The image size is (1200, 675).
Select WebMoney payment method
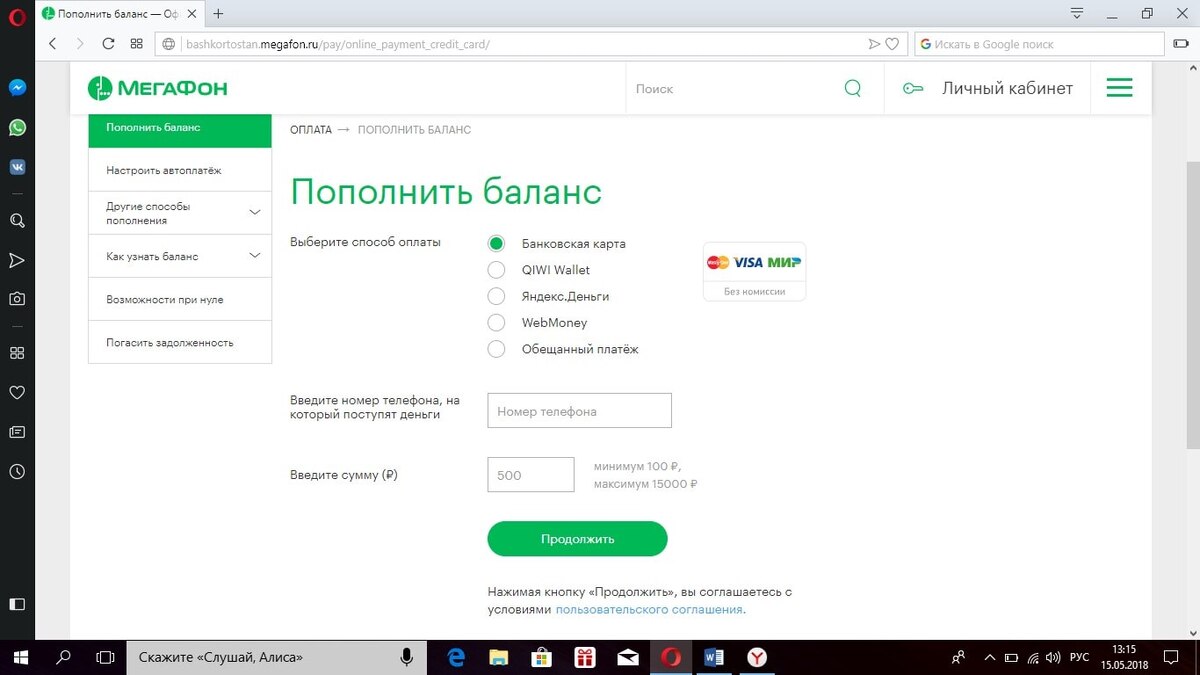(x=496, y=322)
